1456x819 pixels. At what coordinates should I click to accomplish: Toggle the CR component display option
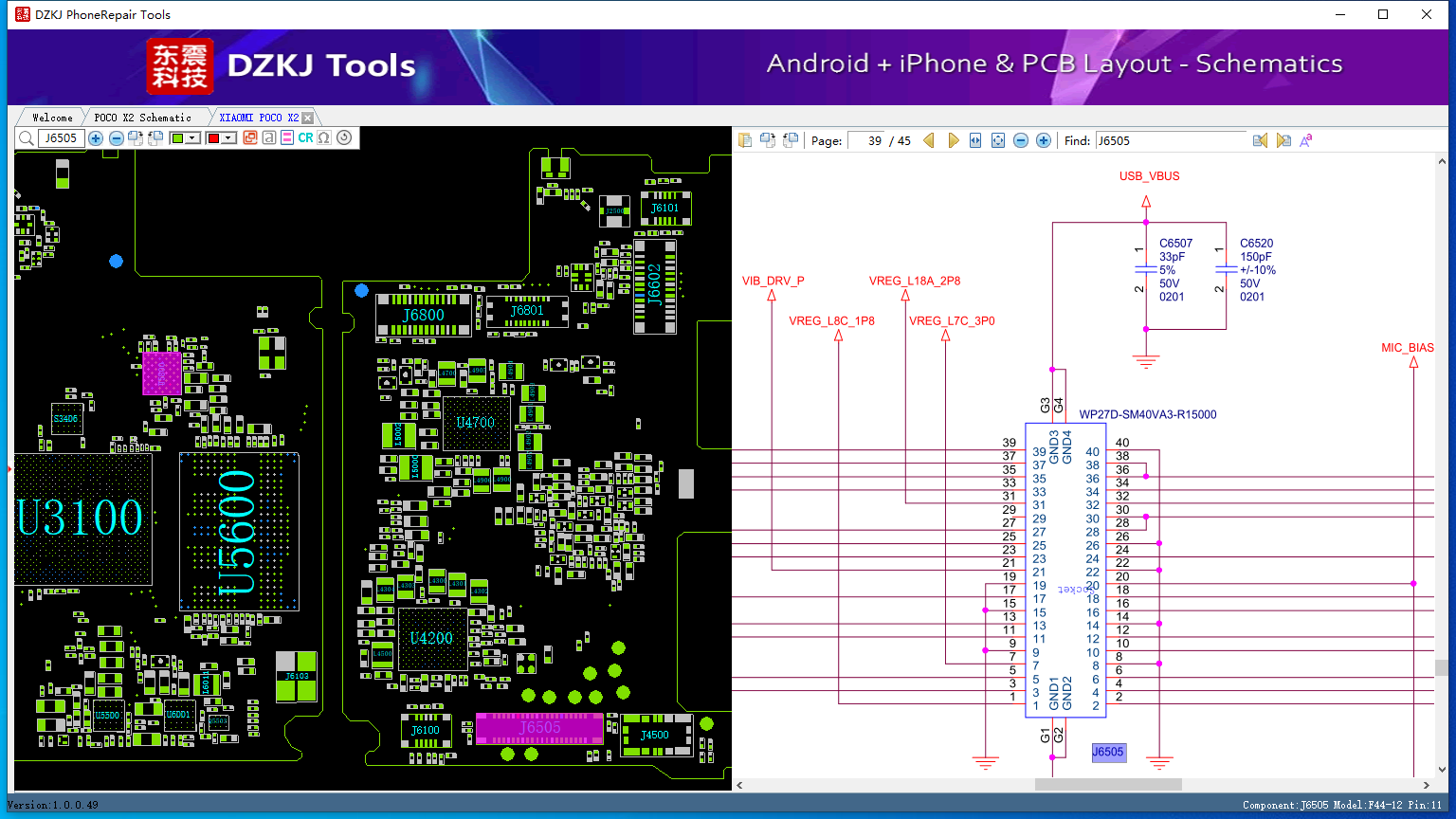(x=305, y=138)
